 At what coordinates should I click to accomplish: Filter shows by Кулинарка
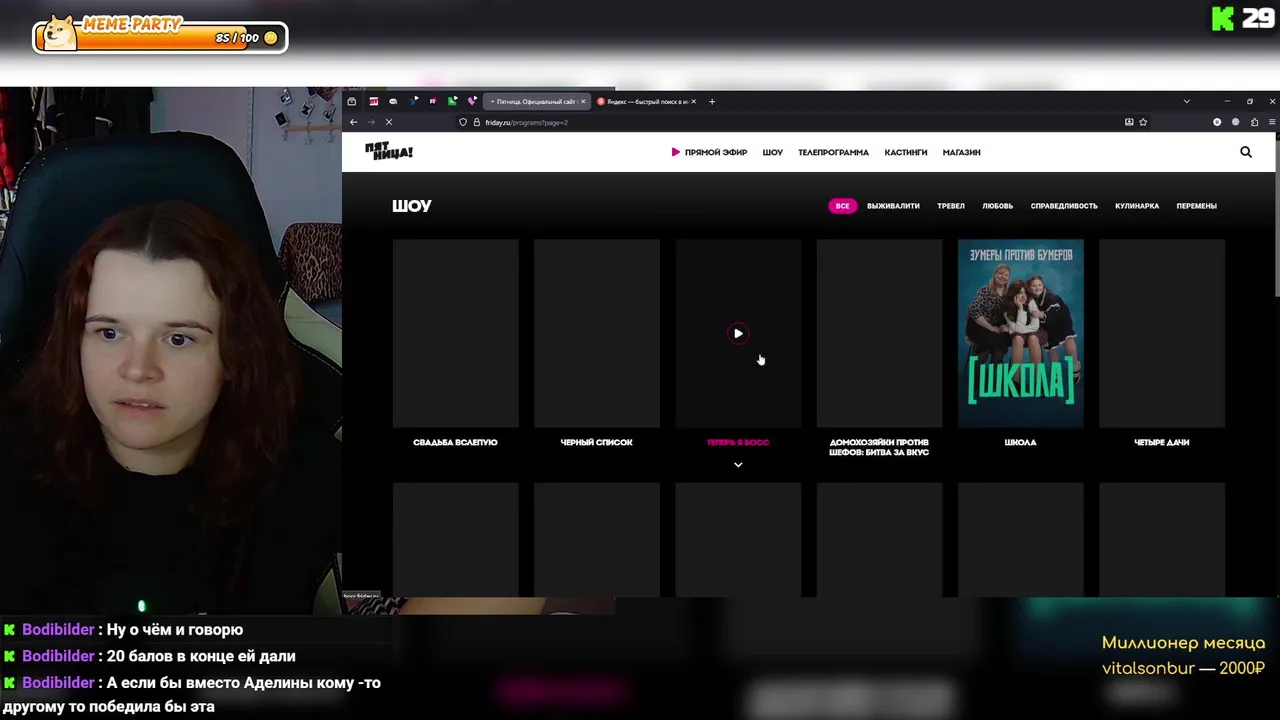coord(1137,206)
